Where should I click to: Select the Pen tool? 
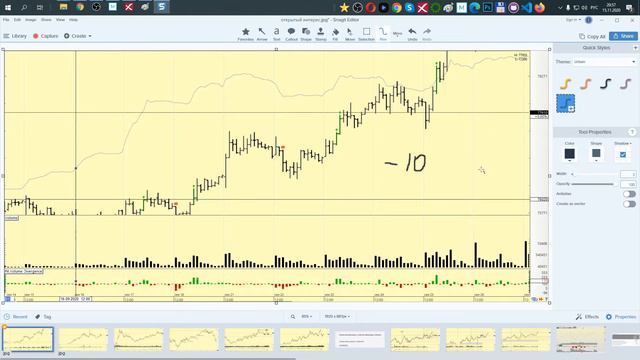(382, 34)
